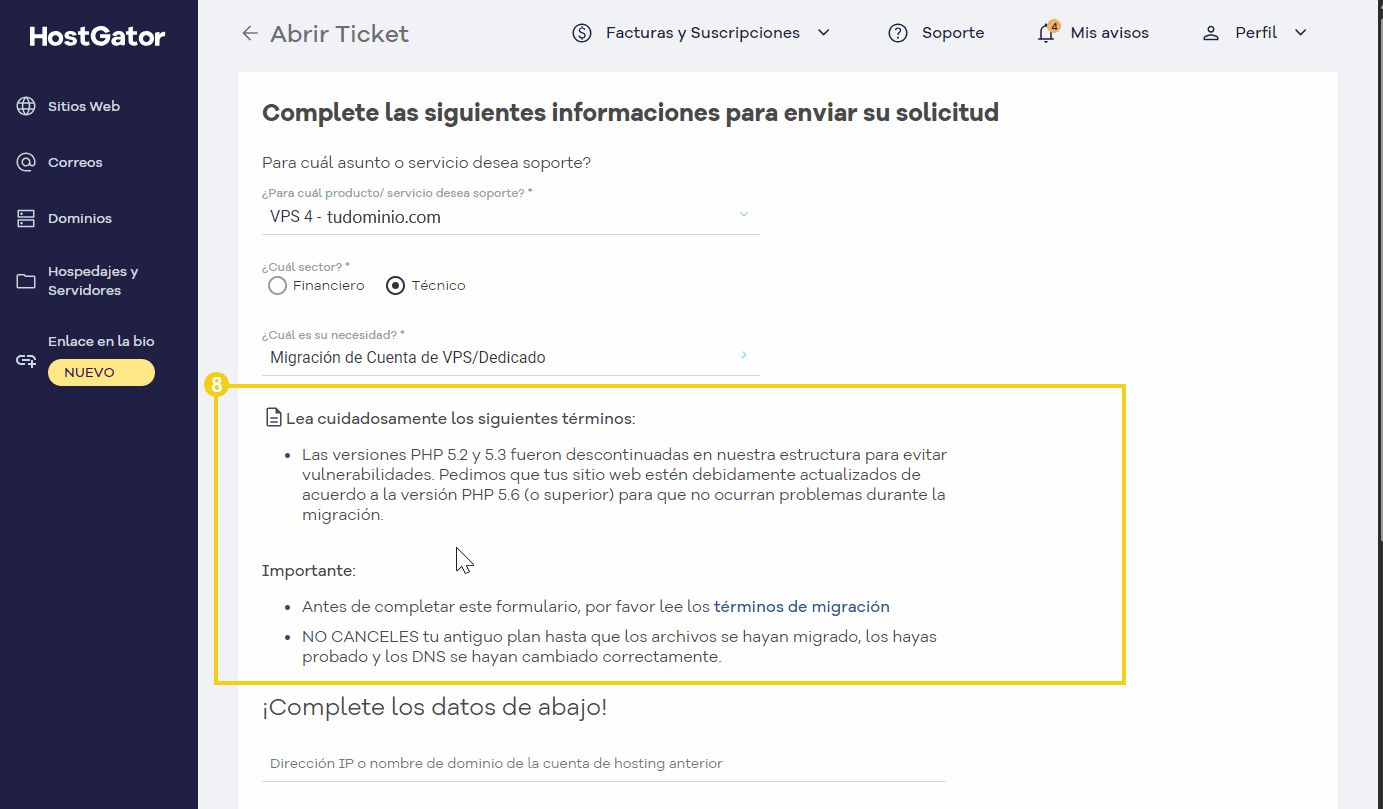This screenshot has width=1383, height=809.
Task: Click the folder icon beside Hospedajes y Servidores
Action: [26, 281]
